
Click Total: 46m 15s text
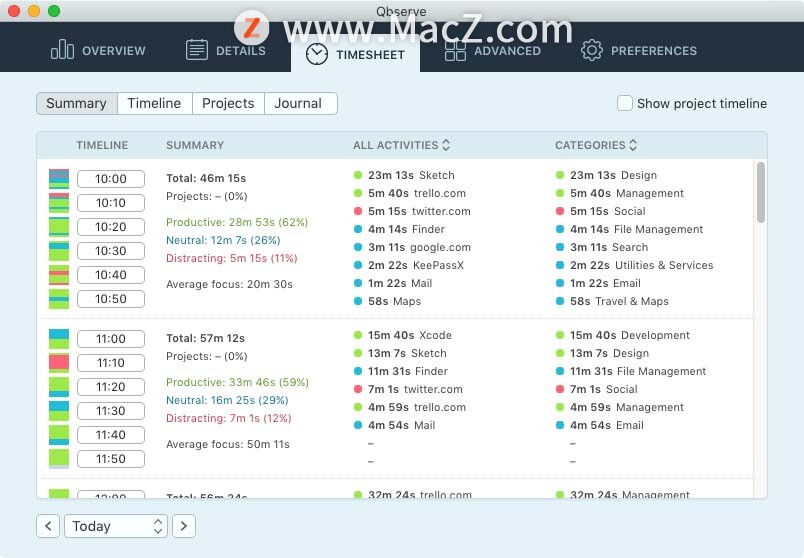click(x=206, y=178)
